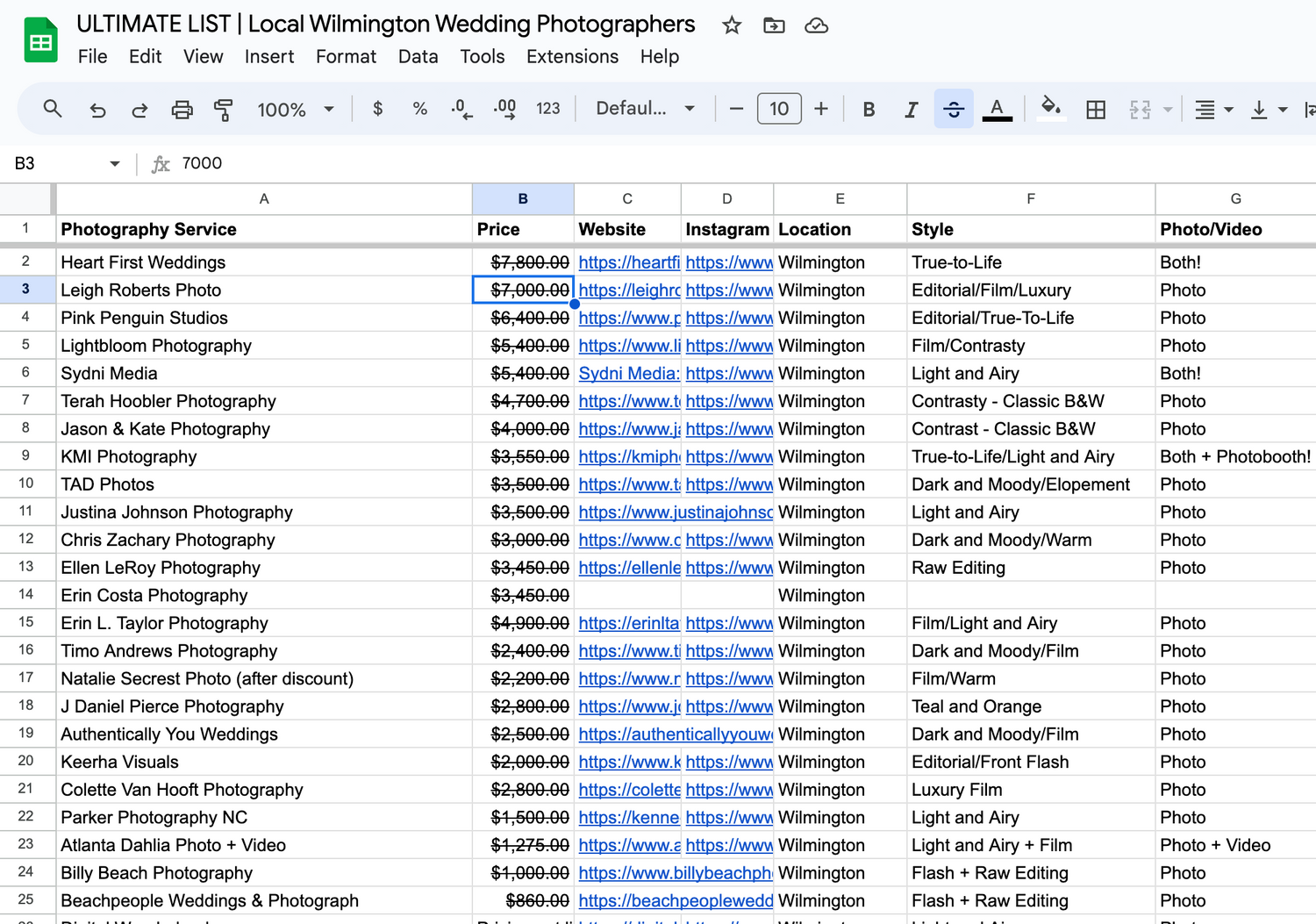Click the merge cells icon
The image size is (1316, 924).
(x=1140, y=110)
